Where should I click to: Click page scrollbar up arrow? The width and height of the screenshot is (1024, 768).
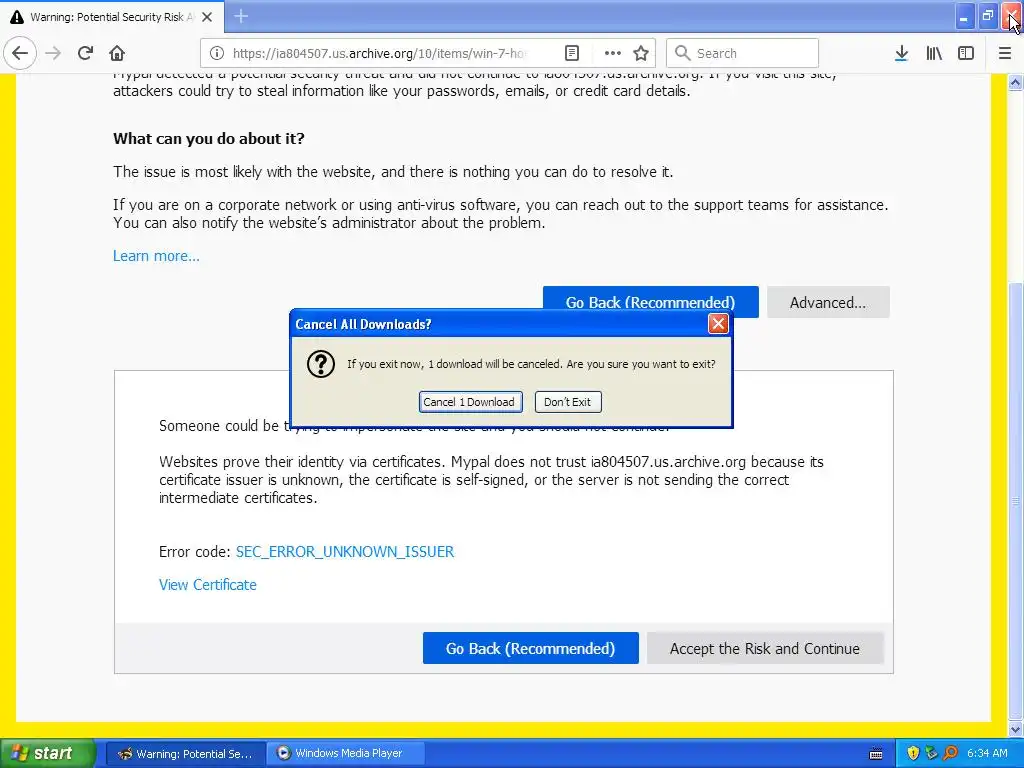(x=1016, y=82)
